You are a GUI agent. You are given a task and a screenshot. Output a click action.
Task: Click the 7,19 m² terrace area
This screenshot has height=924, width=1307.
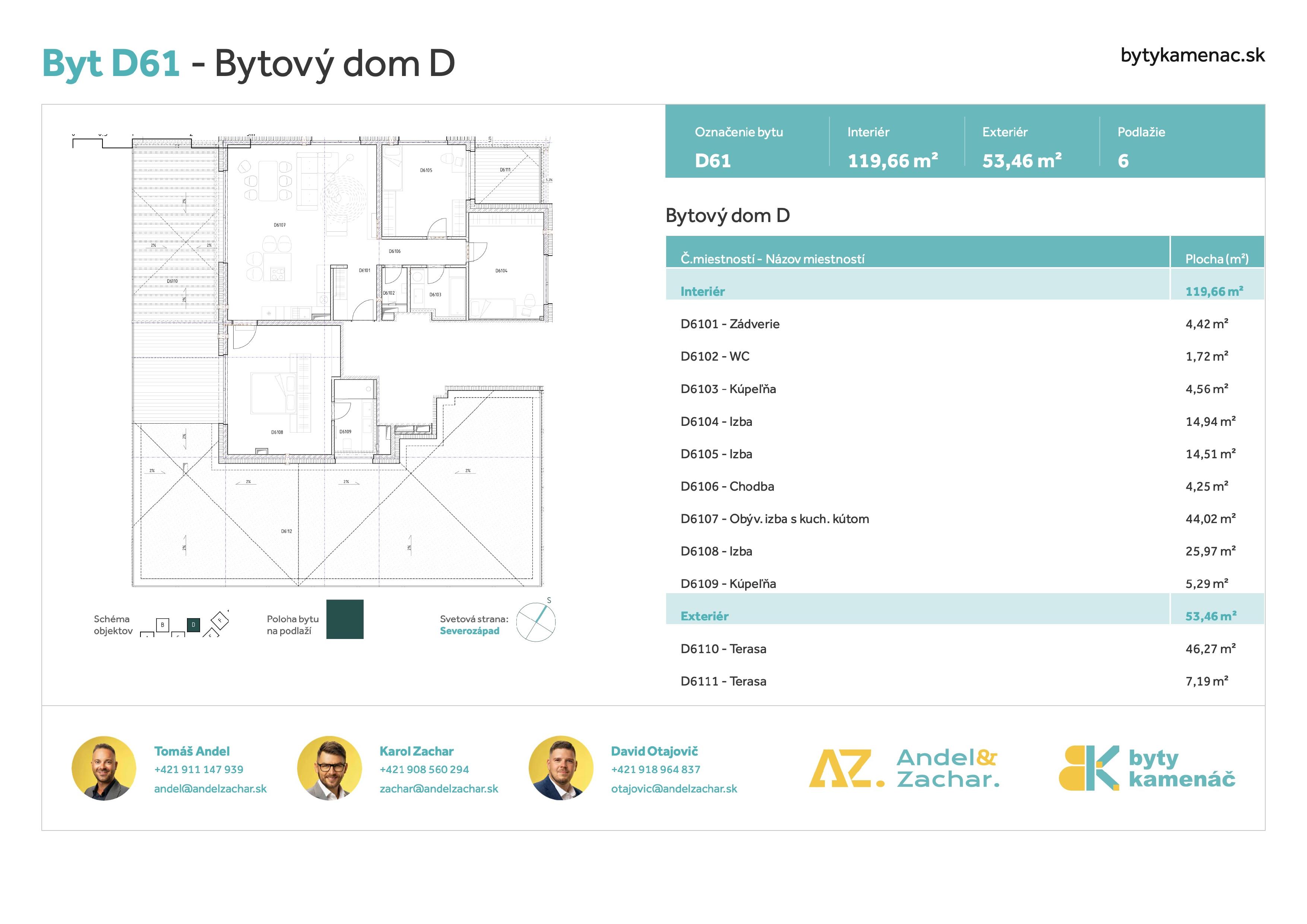1207,681
